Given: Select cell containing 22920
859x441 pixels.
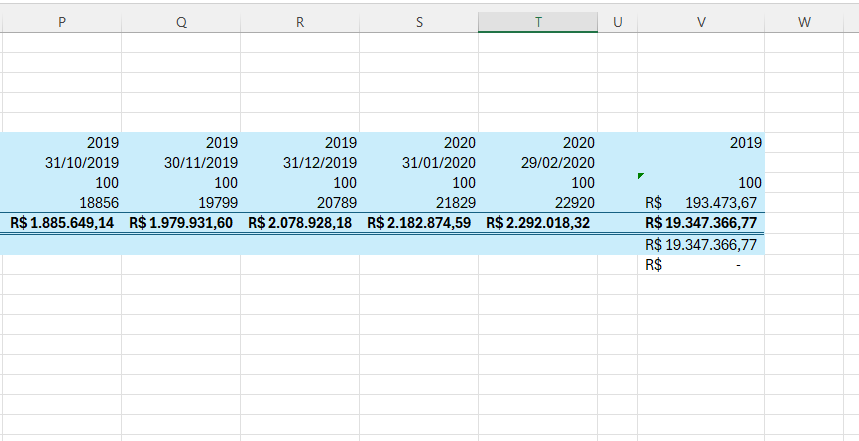Looking at the screenshot, I should [x=538, y=203].
